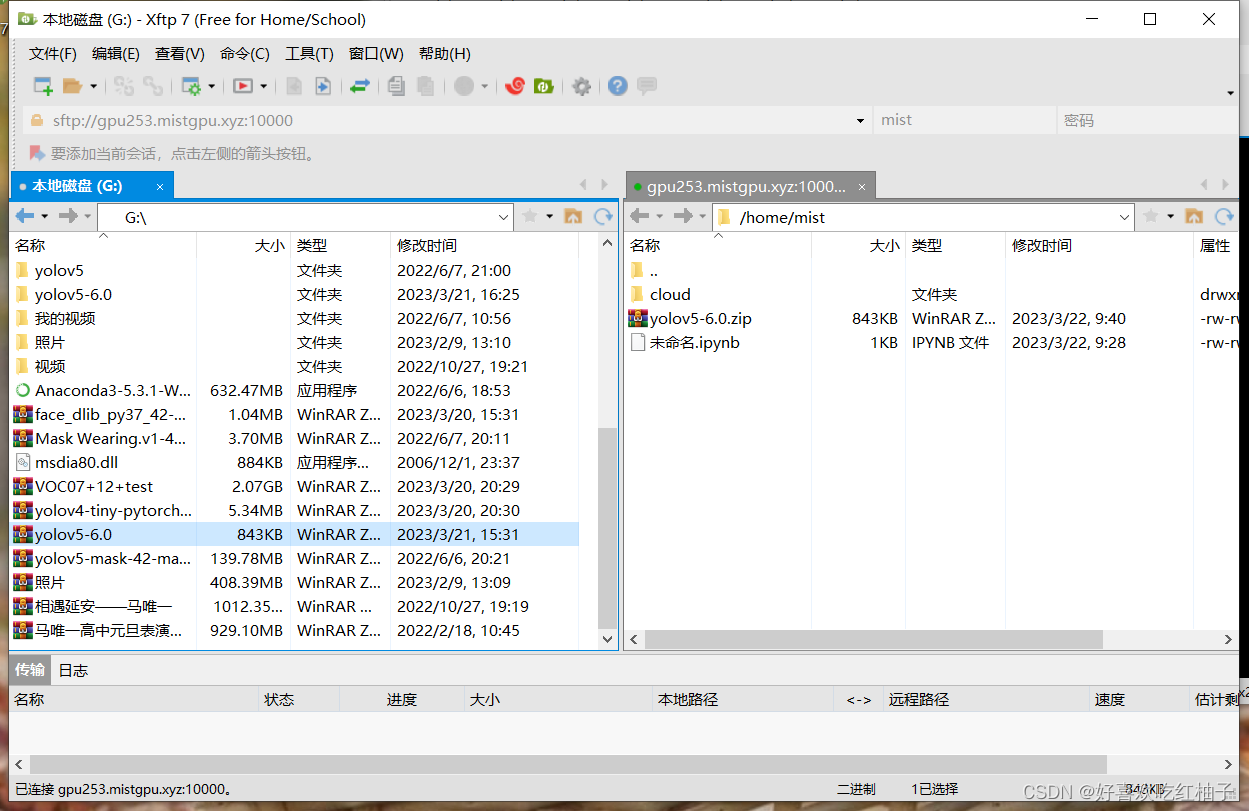
Task: Open the session Properties gear-window icon
Action: click(191, 86)
